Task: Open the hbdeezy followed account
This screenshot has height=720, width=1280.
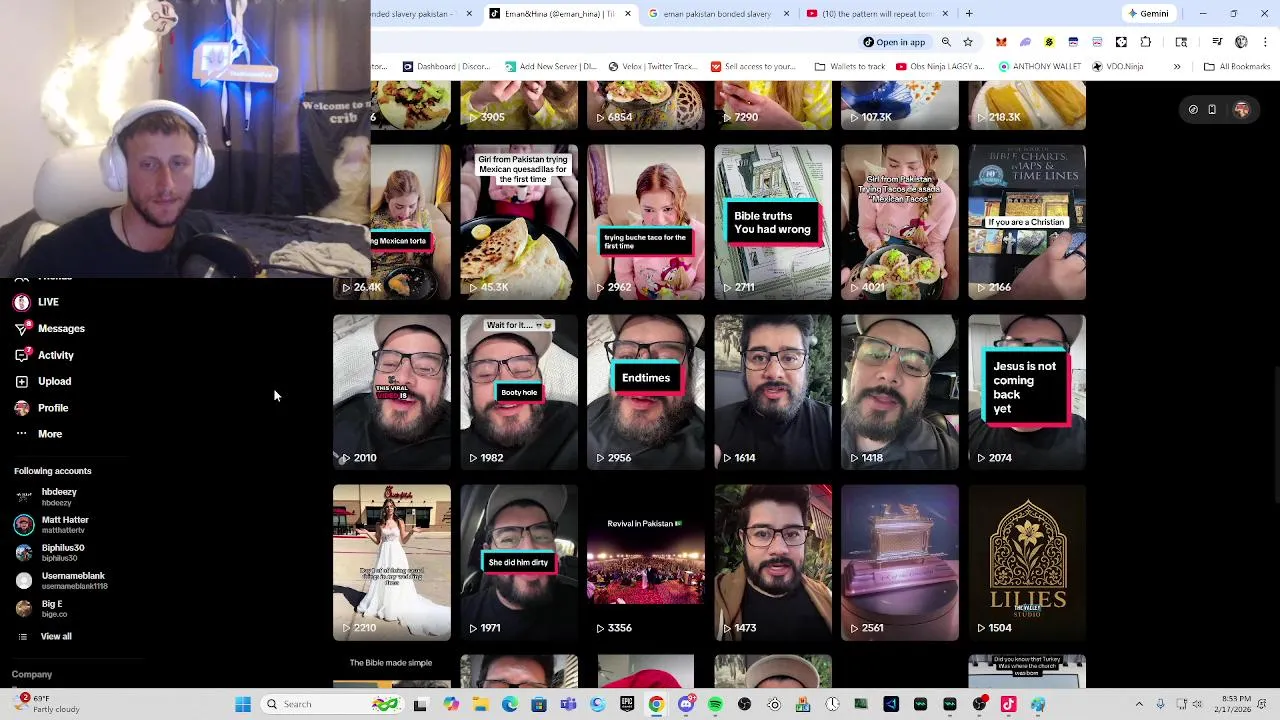Action: [x=47, y=496]
